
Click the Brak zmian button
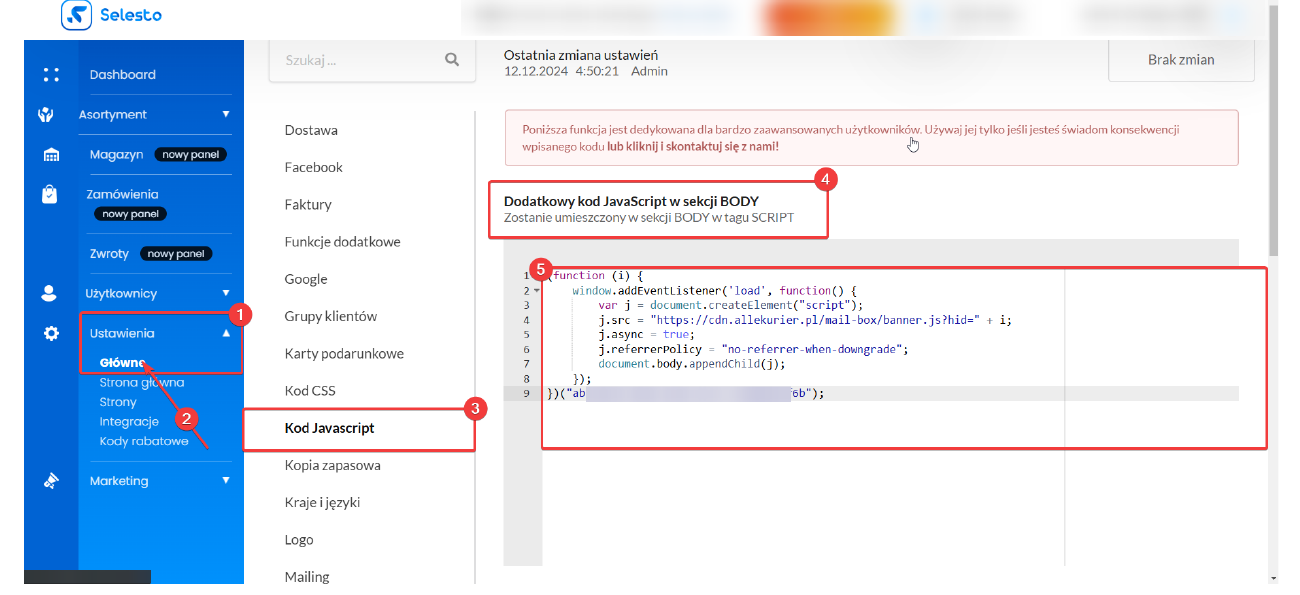(x=1181, y=60)
